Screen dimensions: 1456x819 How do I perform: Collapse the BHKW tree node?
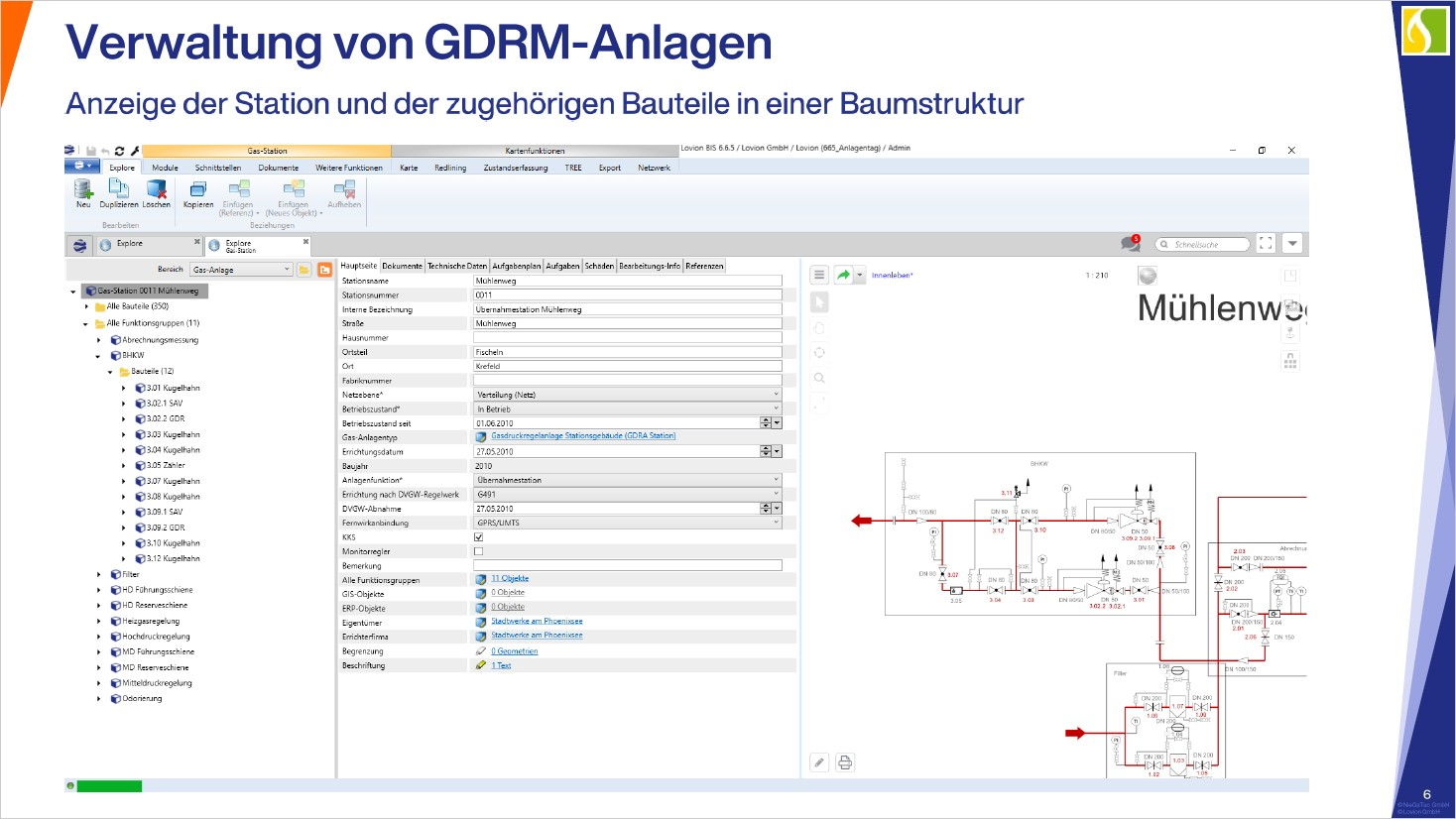click(x=98, y=356)
